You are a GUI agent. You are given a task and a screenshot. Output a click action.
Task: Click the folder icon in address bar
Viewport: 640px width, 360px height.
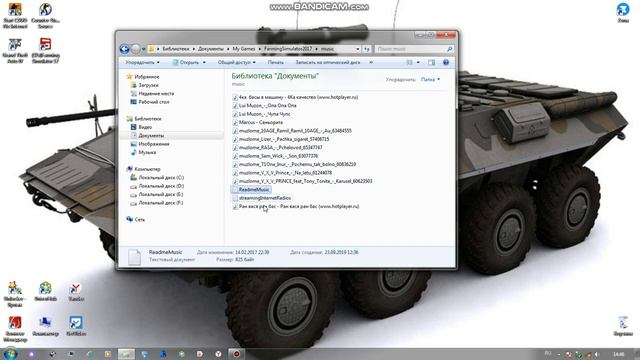point(151,49)
